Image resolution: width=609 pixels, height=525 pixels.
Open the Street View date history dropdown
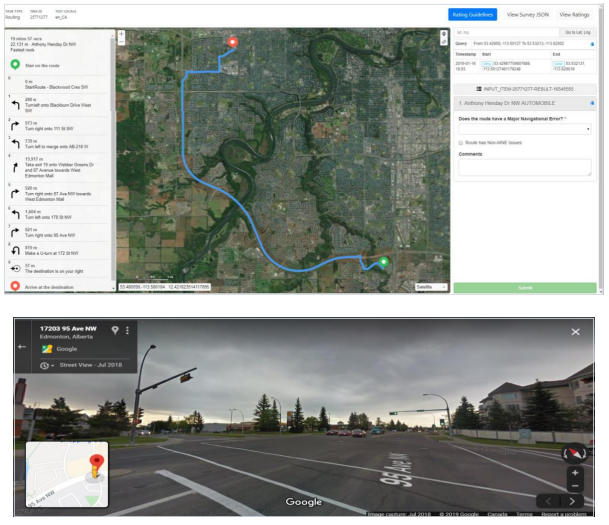point(47,365)
